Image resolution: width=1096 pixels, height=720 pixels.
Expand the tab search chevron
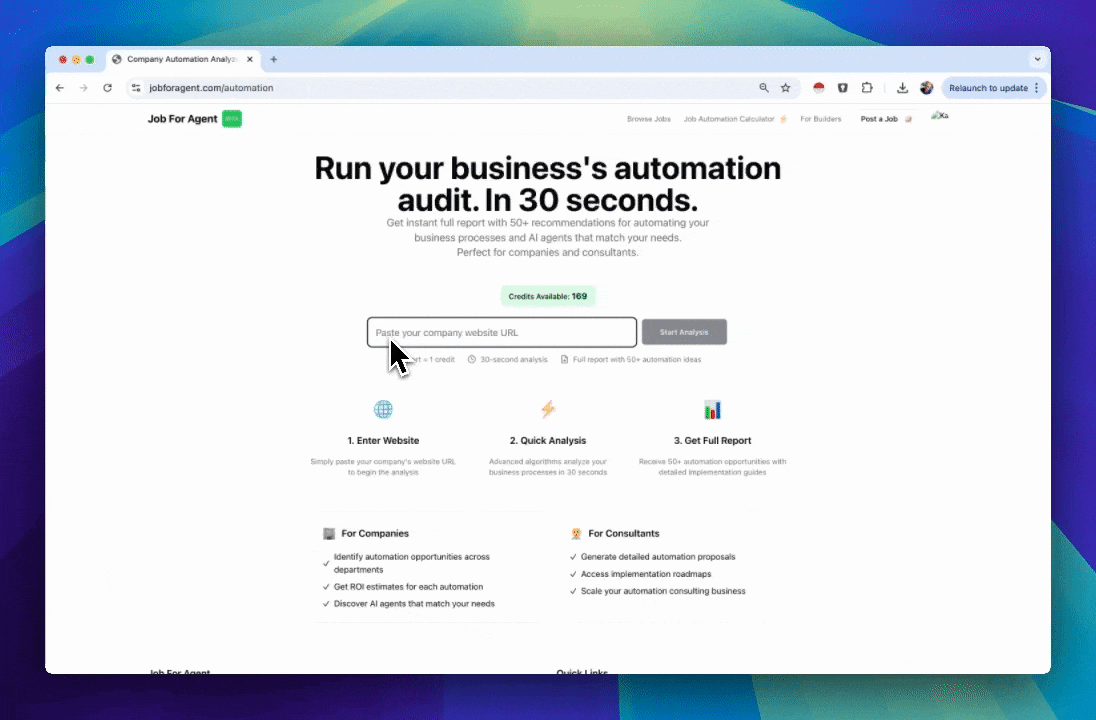1037,59
